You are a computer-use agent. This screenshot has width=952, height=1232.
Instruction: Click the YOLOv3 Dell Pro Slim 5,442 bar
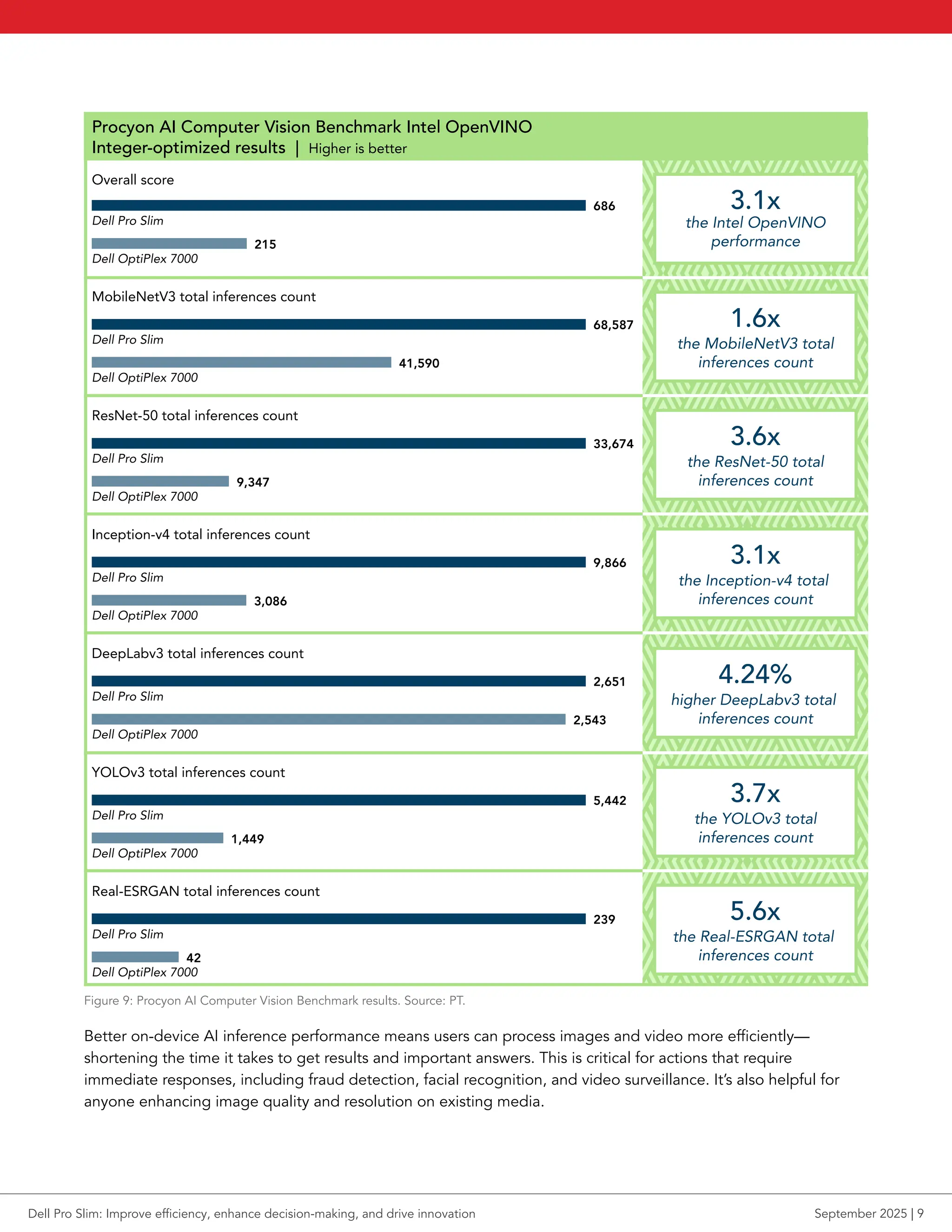pyautogui.click(x=338, y=800)
